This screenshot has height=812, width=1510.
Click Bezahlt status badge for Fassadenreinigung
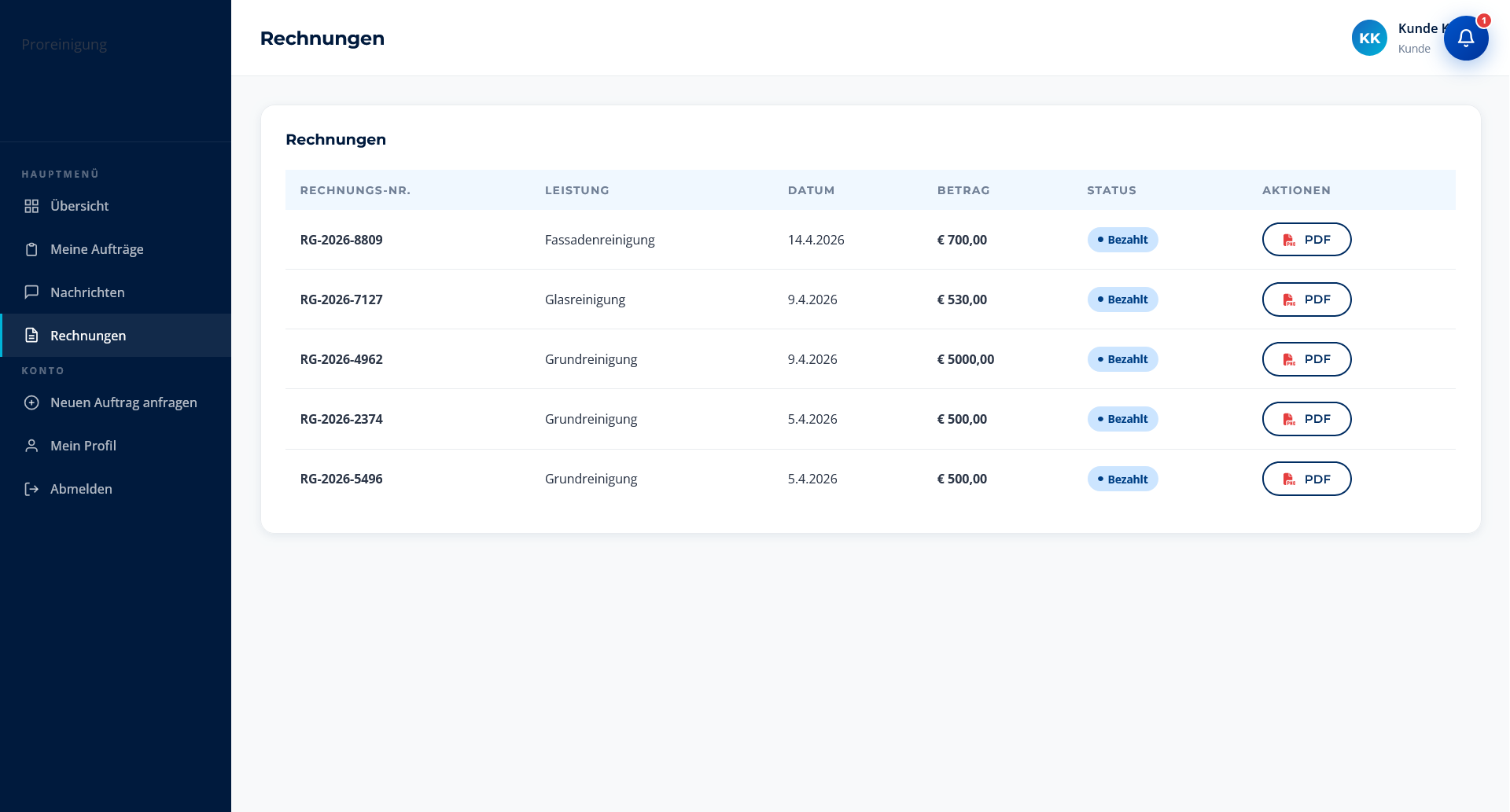point(1122,240)
